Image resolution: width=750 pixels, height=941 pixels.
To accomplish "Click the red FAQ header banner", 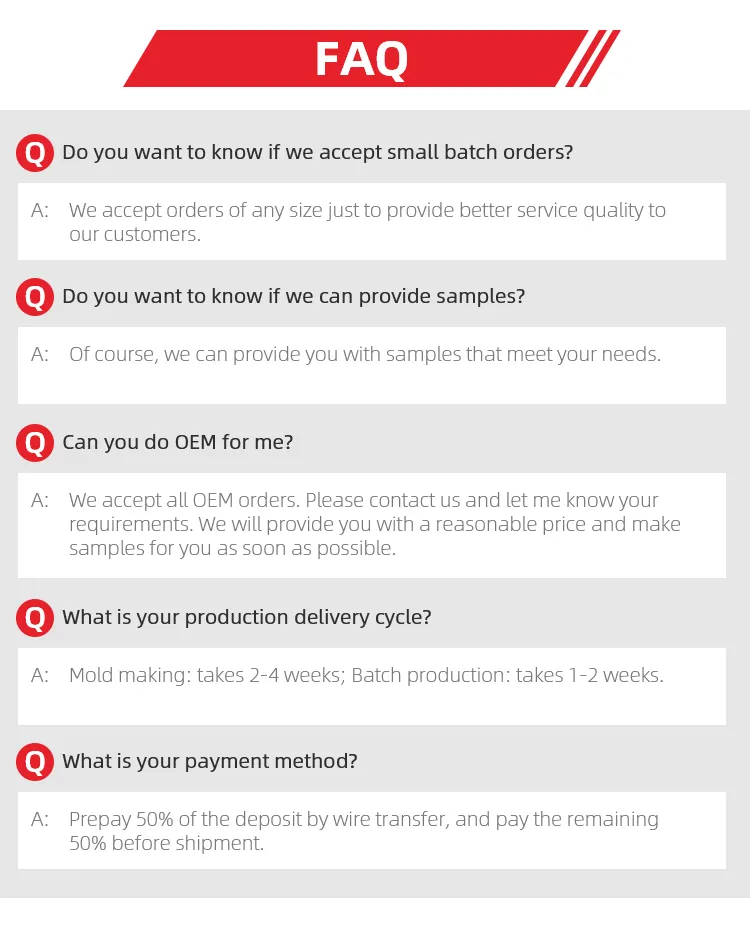I will [x=360, y=59].
